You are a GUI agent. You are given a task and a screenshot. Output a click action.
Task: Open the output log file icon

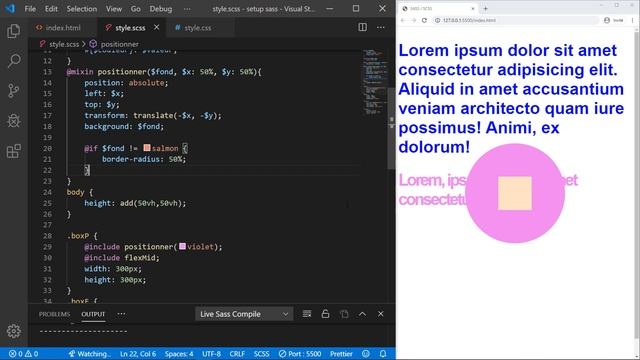(344, 314)
